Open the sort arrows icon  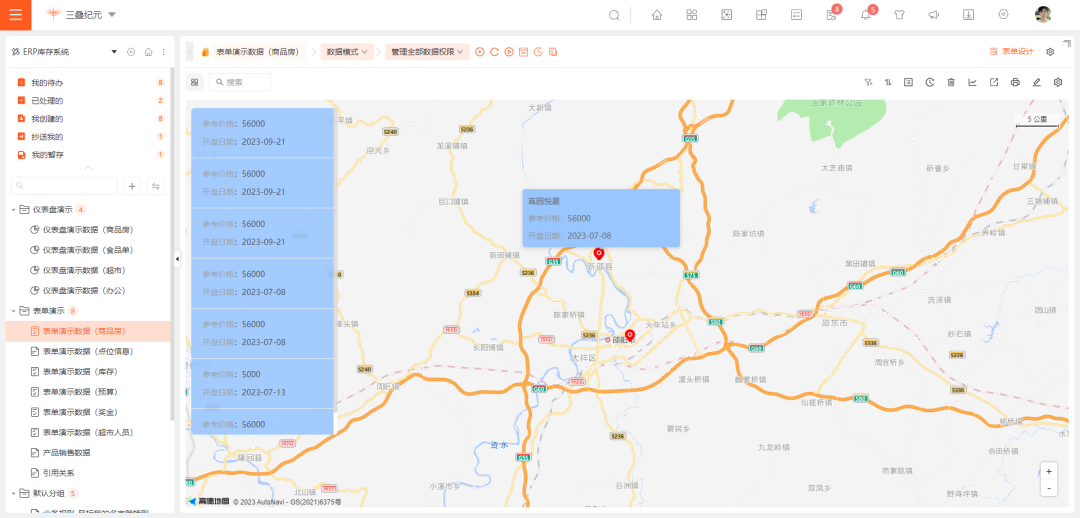pyautogui.click(x=888, y=83)
